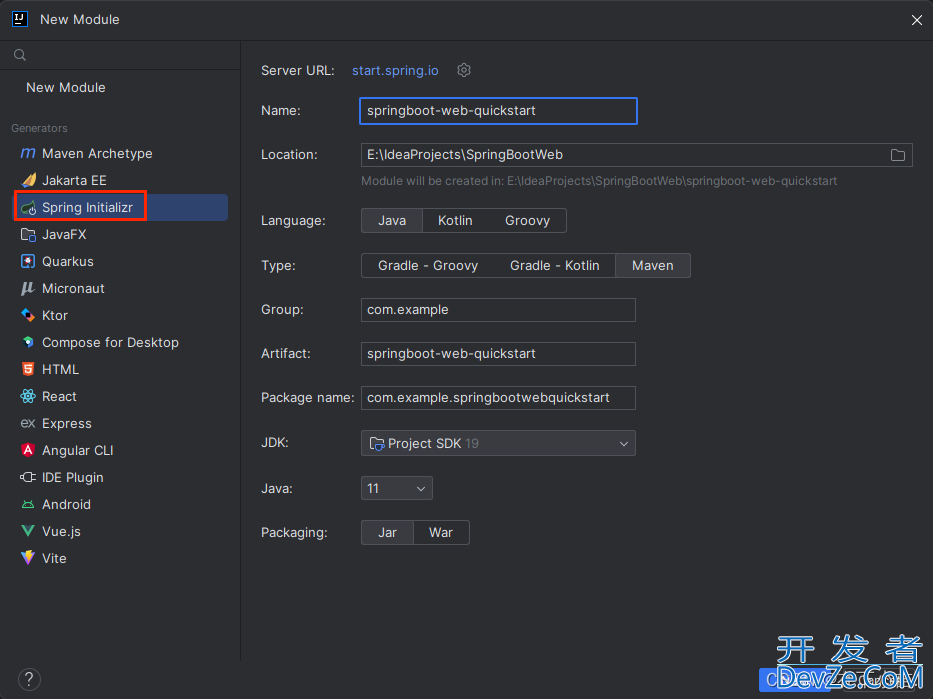The height and width of the screenshot is (699, 933).
Task: Choose Gradle - Kotlin build type
Action: [555, 266]
